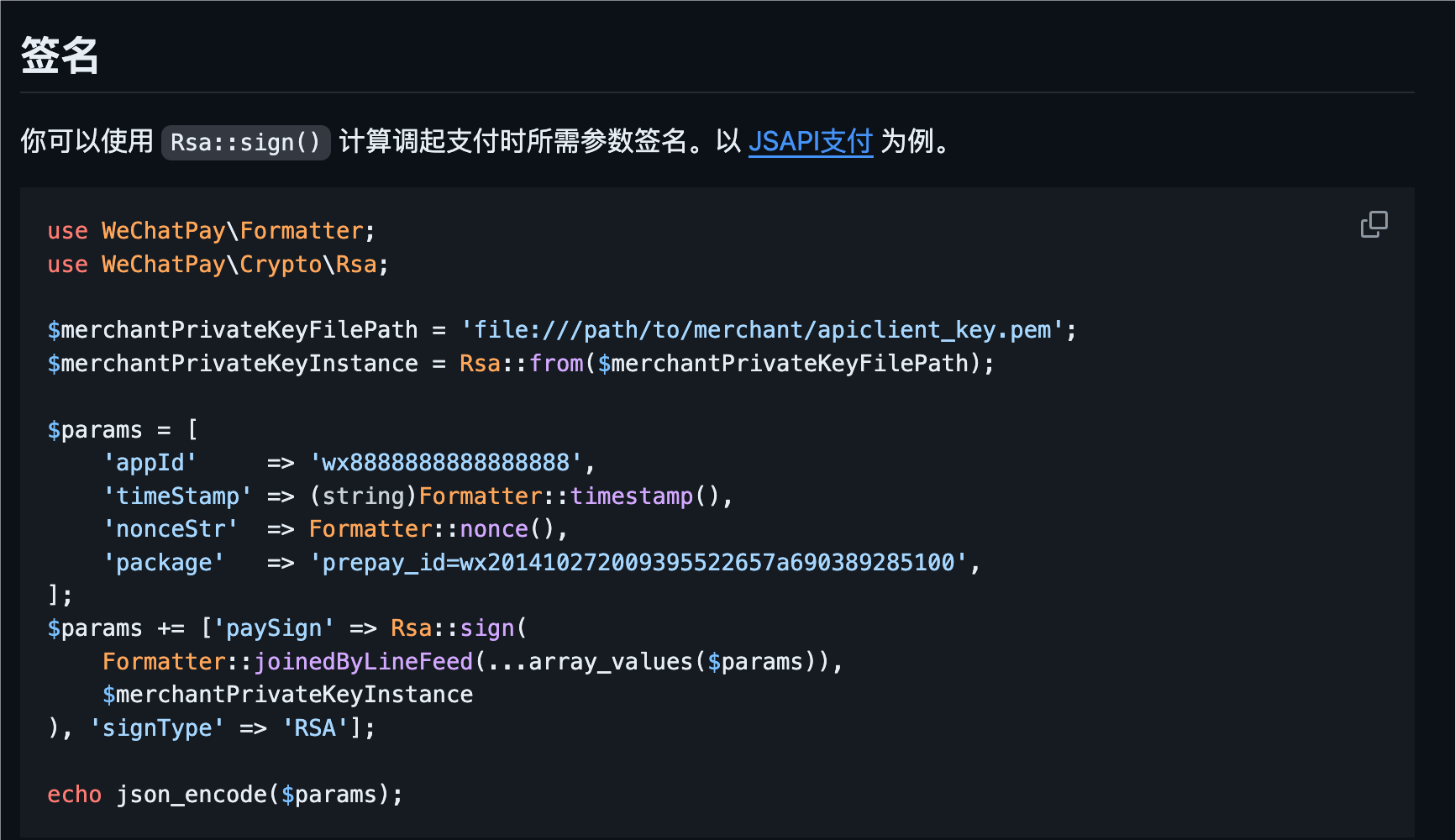
Task: Click the inline code Rsa::sign()
Action: pos(245,142)
